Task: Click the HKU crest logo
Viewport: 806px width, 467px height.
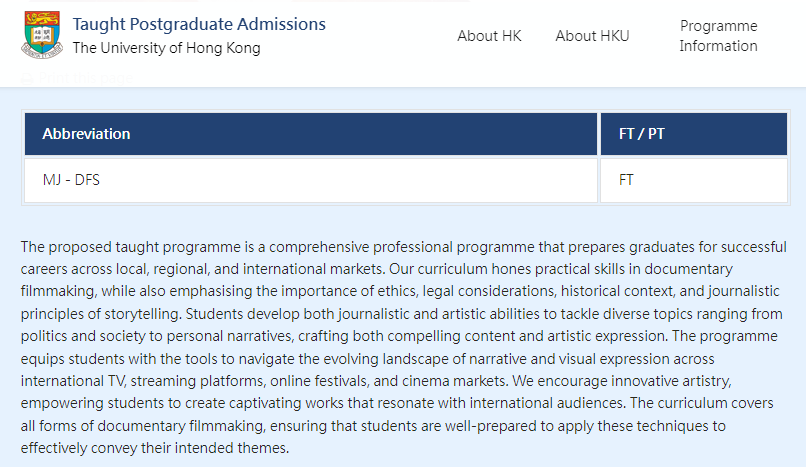Action: (x=42, y=35)
